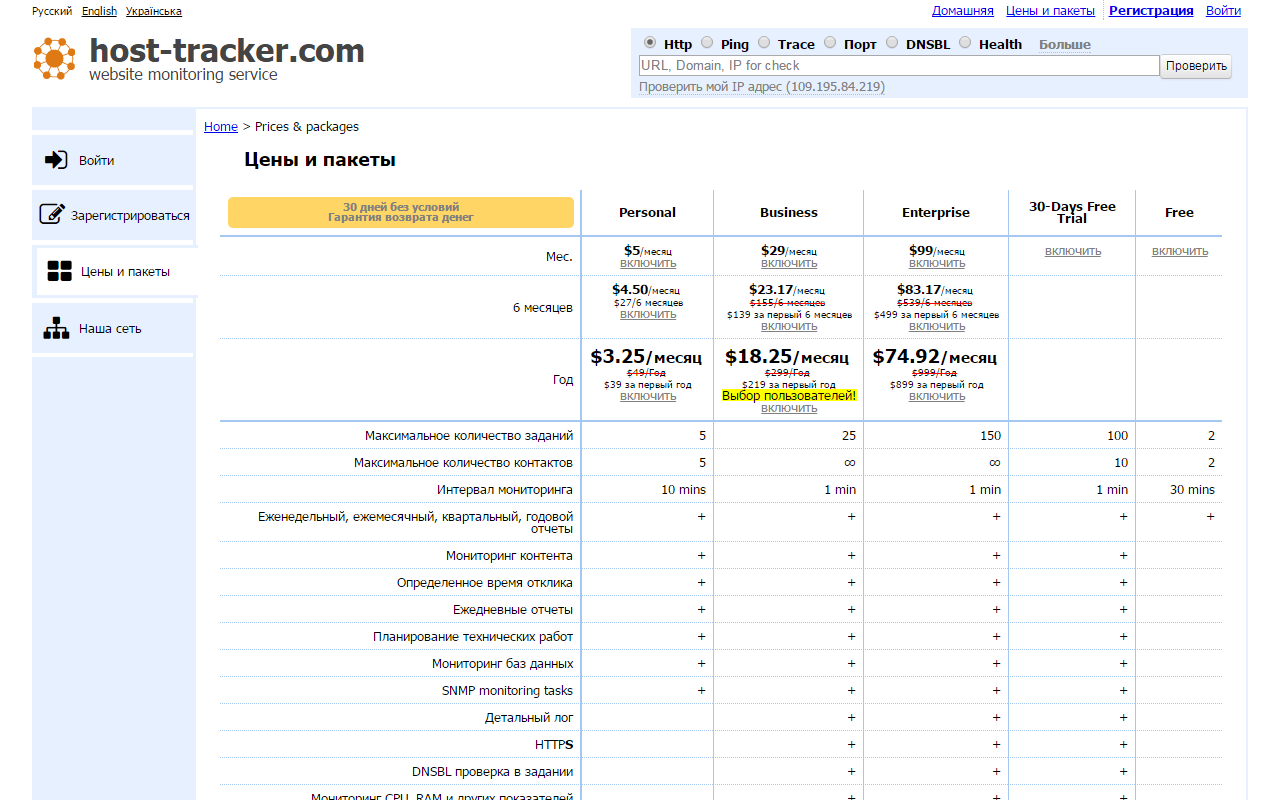The height and width of the screenshot is (800, 1280).
Task: Select the Http radio button
Action: [650, 43]
